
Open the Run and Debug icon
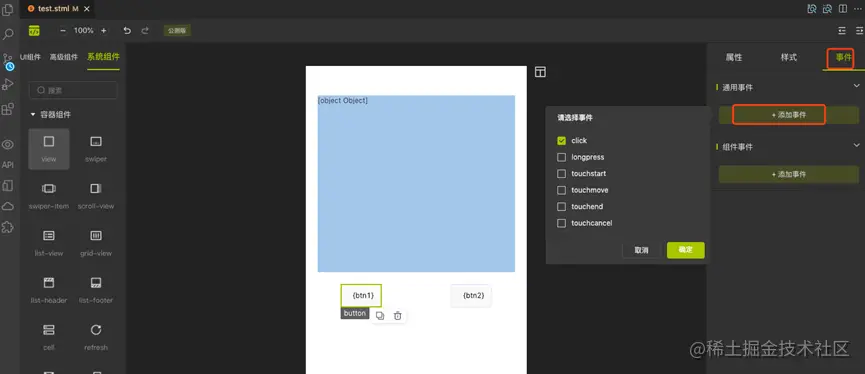[x=8, y=84]
